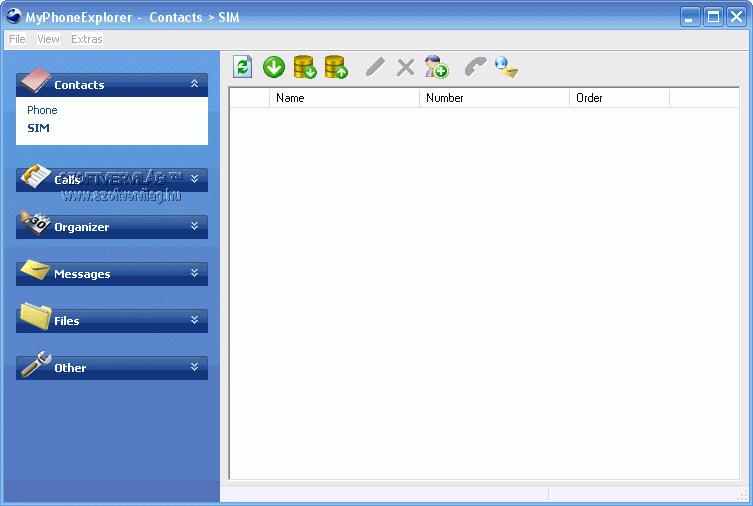This screenshot has width=753, height=506.
Task: Click the refresh view icon
Action: point(243,67)
